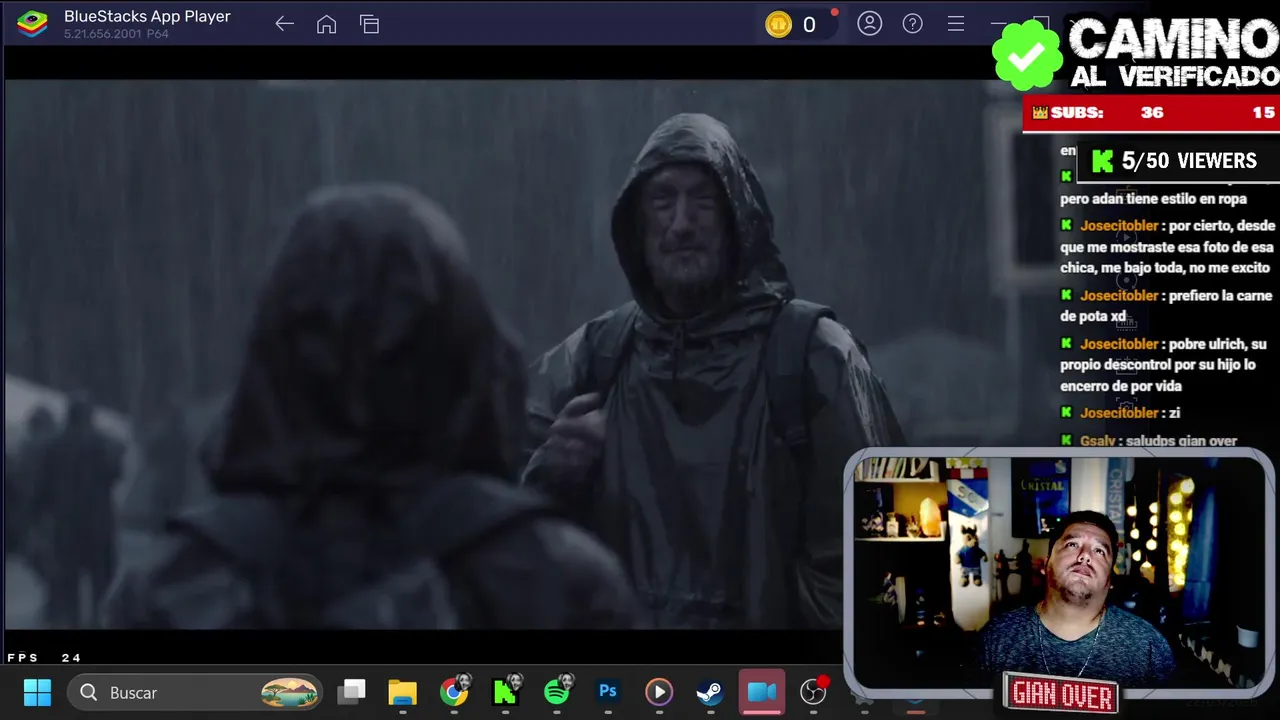The width and height of the screenshot is (1280, 720).
Task: Click the Kick logo beside the viewers goal
Action: (1103, 161)
